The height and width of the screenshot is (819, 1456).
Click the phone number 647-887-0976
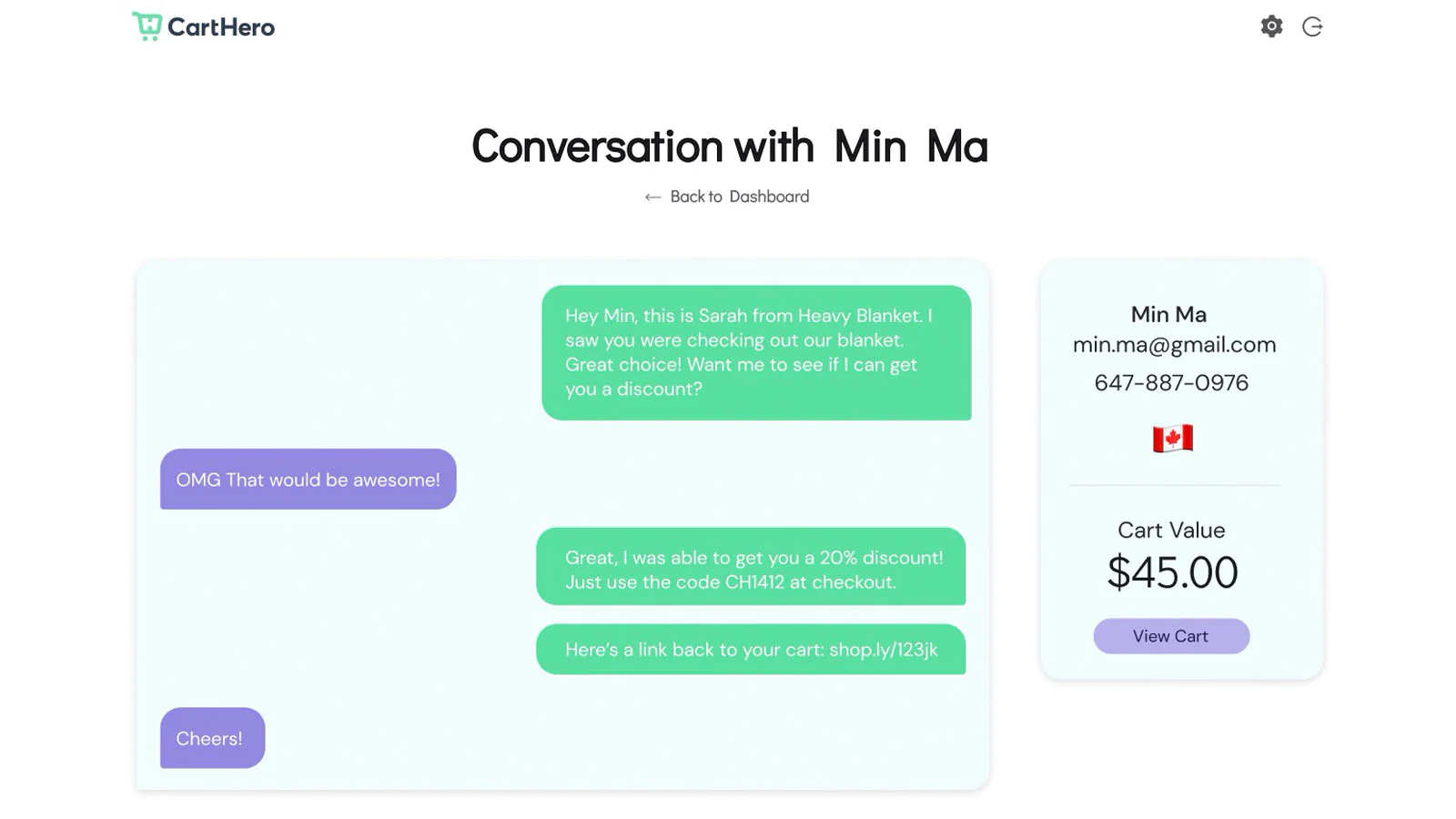tap(1171, 383)
